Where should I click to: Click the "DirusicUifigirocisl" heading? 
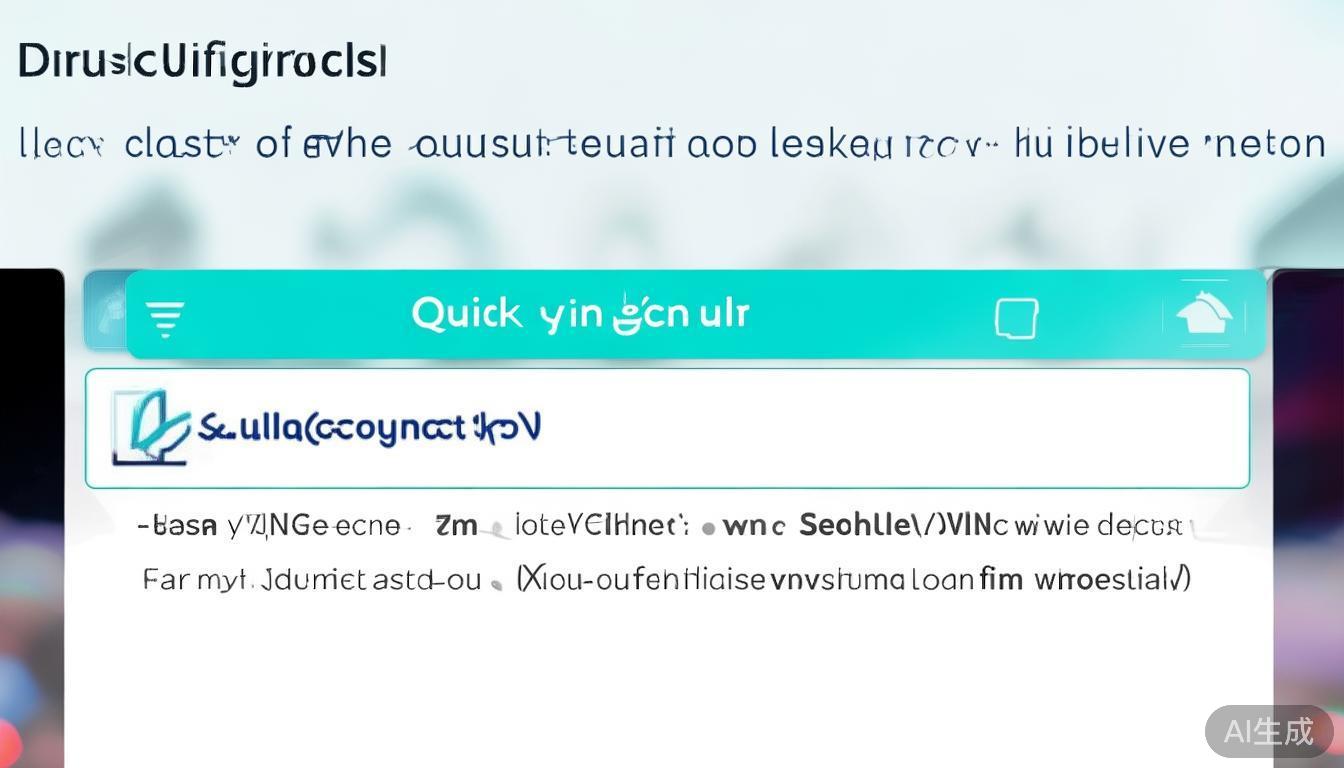(202, 62)
